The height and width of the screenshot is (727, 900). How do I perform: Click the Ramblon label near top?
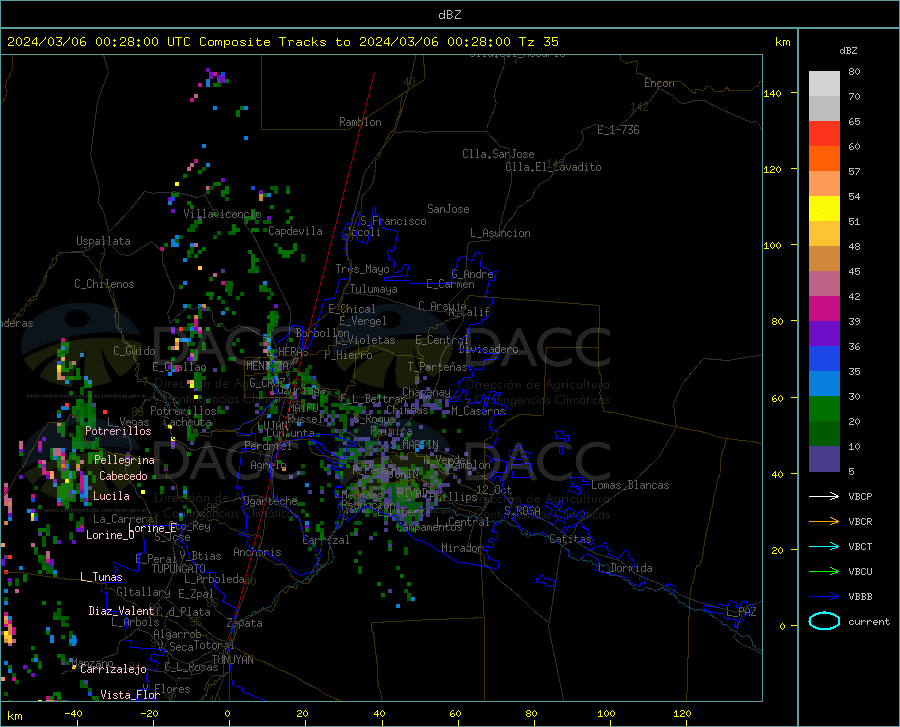360,122
